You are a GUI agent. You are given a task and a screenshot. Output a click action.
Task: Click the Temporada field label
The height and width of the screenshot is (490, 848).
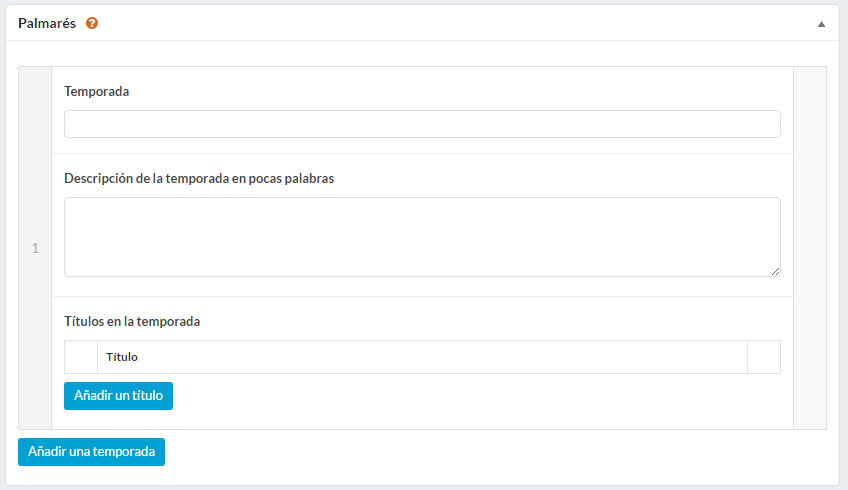tap(96, 91)
